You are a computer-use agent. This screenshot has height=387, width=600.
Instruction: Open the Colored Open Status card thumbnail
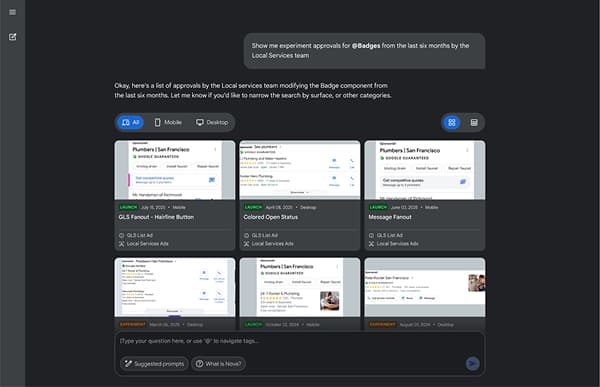(300, 170)
